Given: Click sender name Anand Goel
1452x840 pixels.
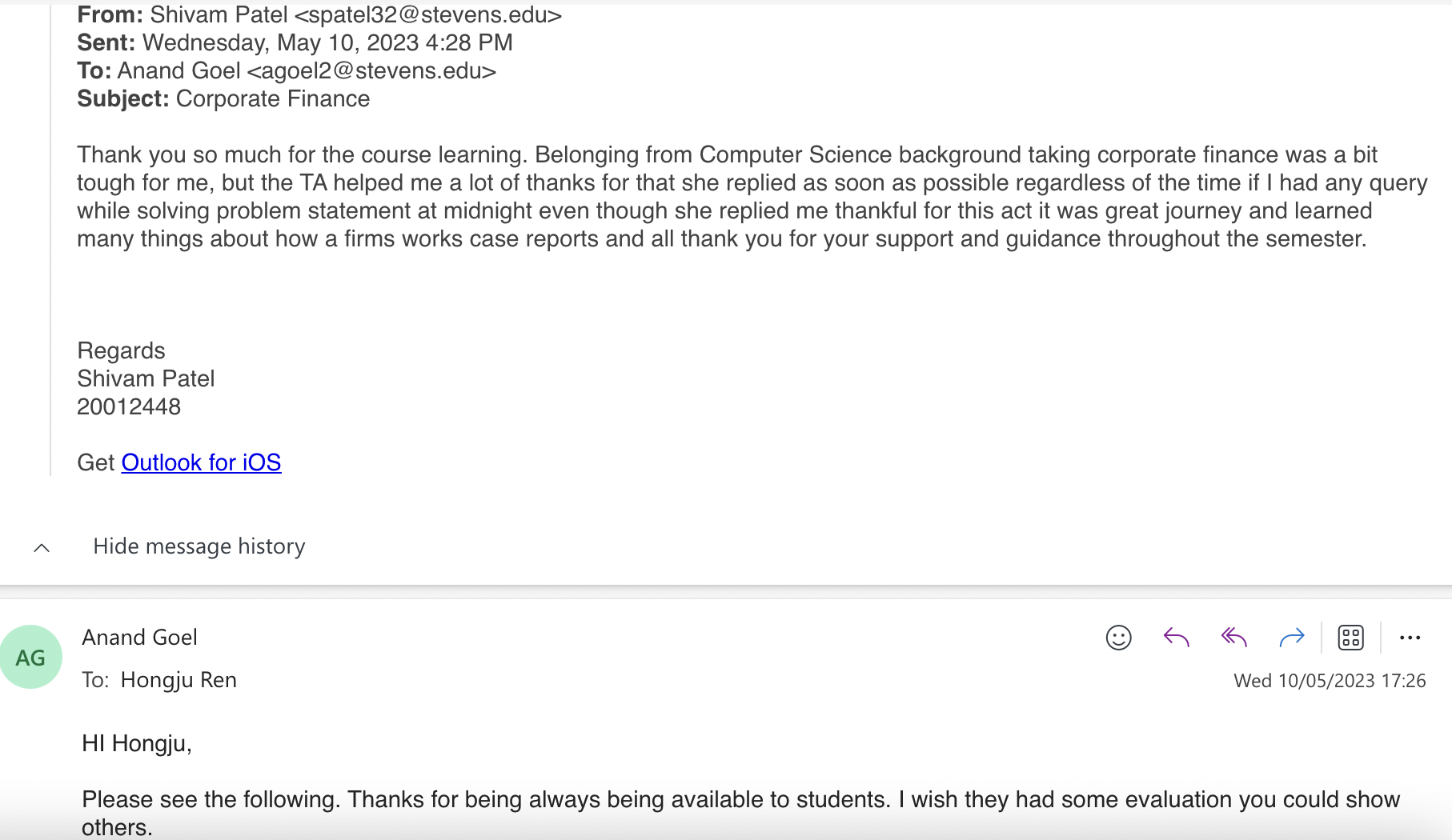Looking at the screenshot, I should point(139,638).
